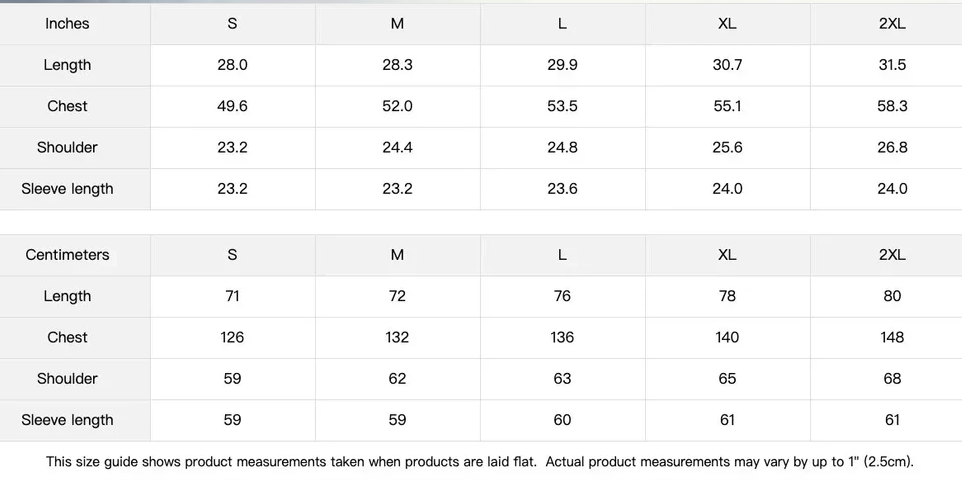This screenshot has width=962, height=480.
Task: Click the 71 length value for size S
Action: pos(233,296)
